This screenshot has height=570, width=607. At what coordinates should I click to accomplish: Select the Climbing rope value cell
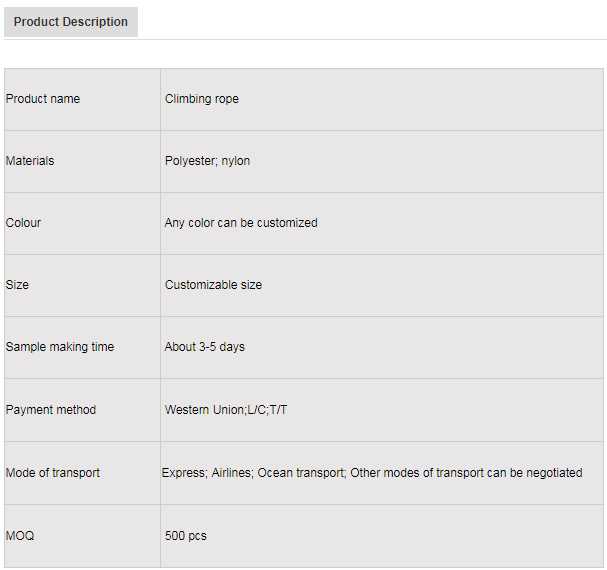coord(202,99)
